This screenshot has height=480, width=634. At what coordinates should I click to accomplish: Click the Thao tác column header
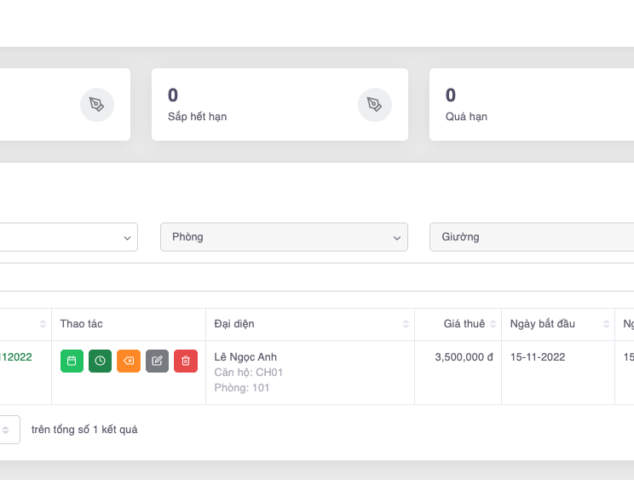[x=81, y=324]
